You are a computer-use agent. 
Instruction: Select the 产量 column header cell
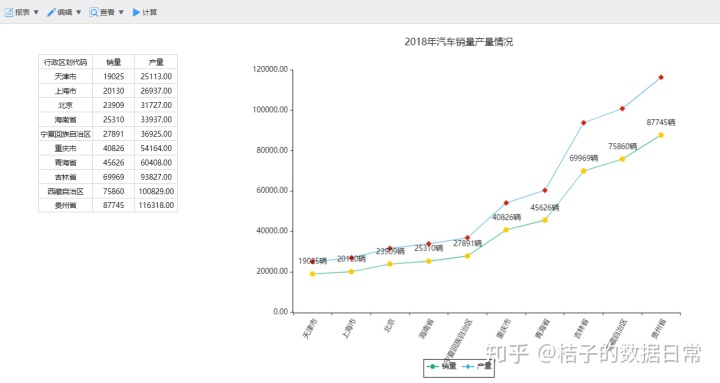click(156, 62)
